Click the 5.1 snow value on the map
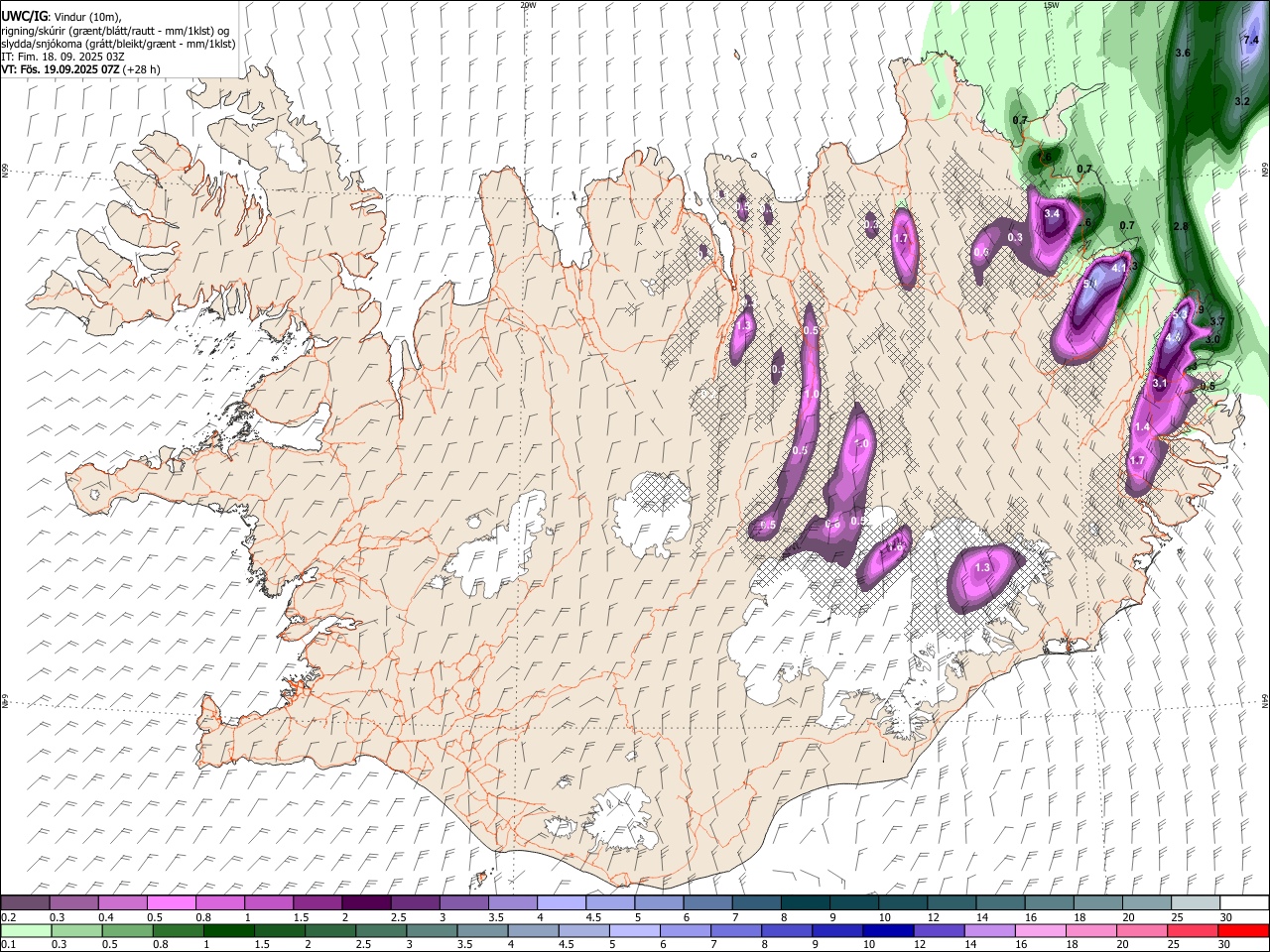Screen dimensions: 1270x952 point(1090,284)
